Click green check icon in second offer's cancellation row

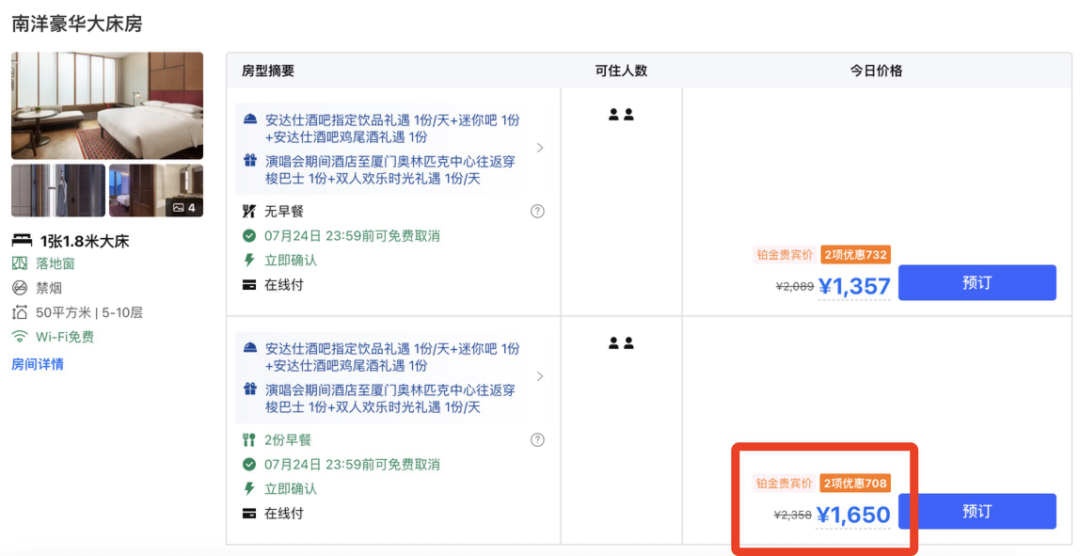[x=249, y=464]
